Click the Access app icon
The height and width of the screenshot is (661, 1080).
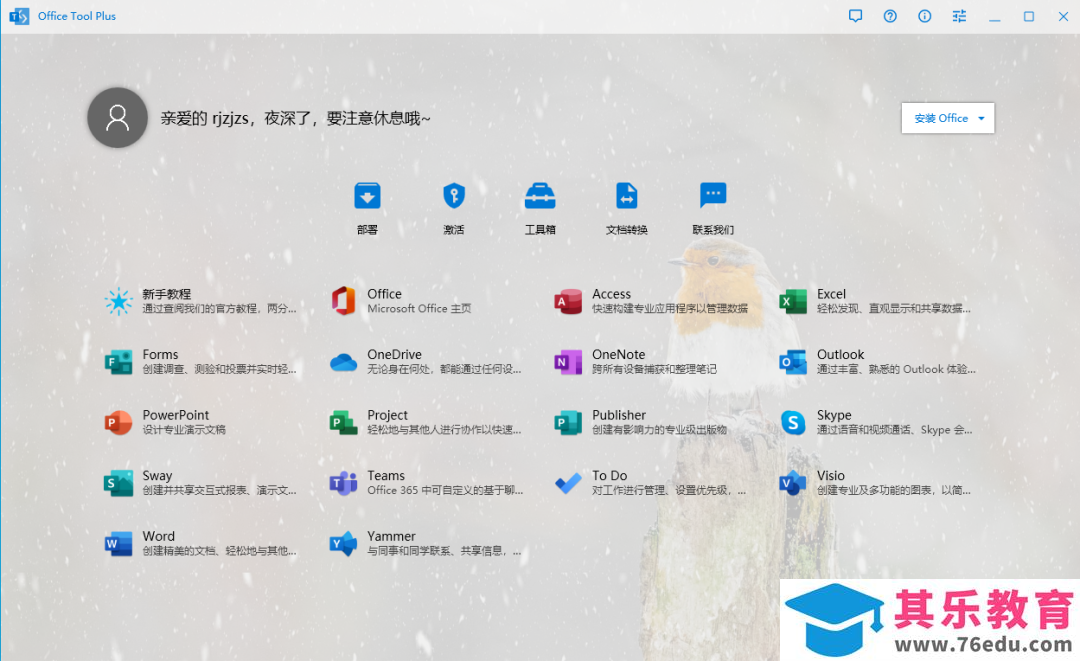[568, 301]
